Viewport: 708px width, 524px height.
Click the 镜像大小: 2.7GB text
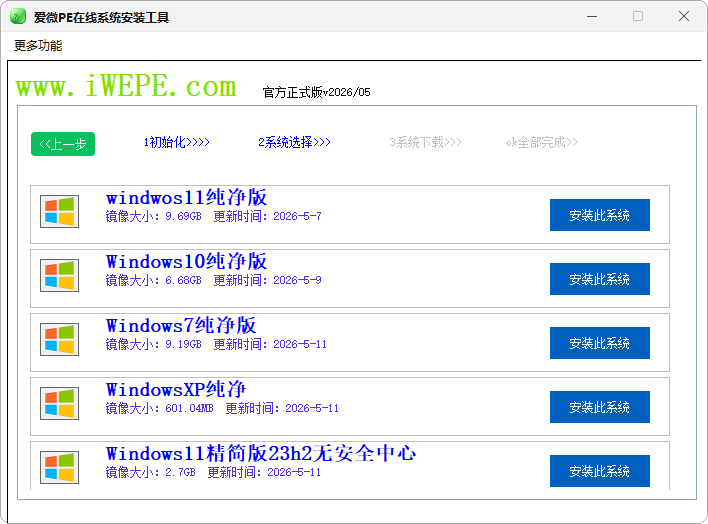(151, 473)
